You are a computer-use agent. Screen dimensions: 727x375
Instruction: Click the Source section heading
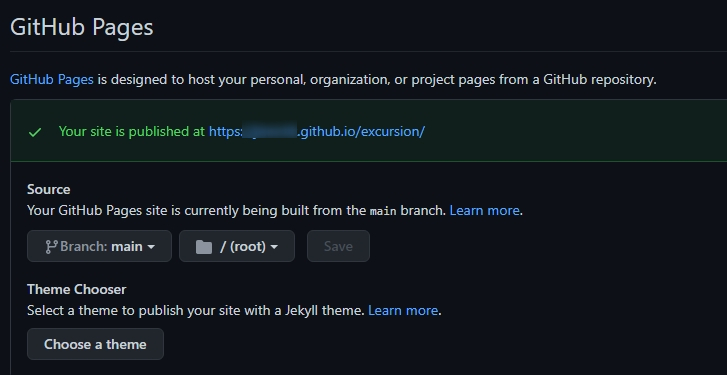pyautogui.click(x=49, y=189)
